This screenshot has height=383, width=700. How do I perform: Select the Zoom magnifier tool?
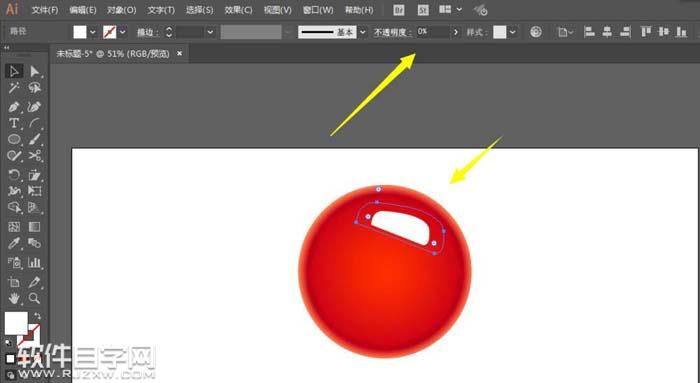pos(34,298)
